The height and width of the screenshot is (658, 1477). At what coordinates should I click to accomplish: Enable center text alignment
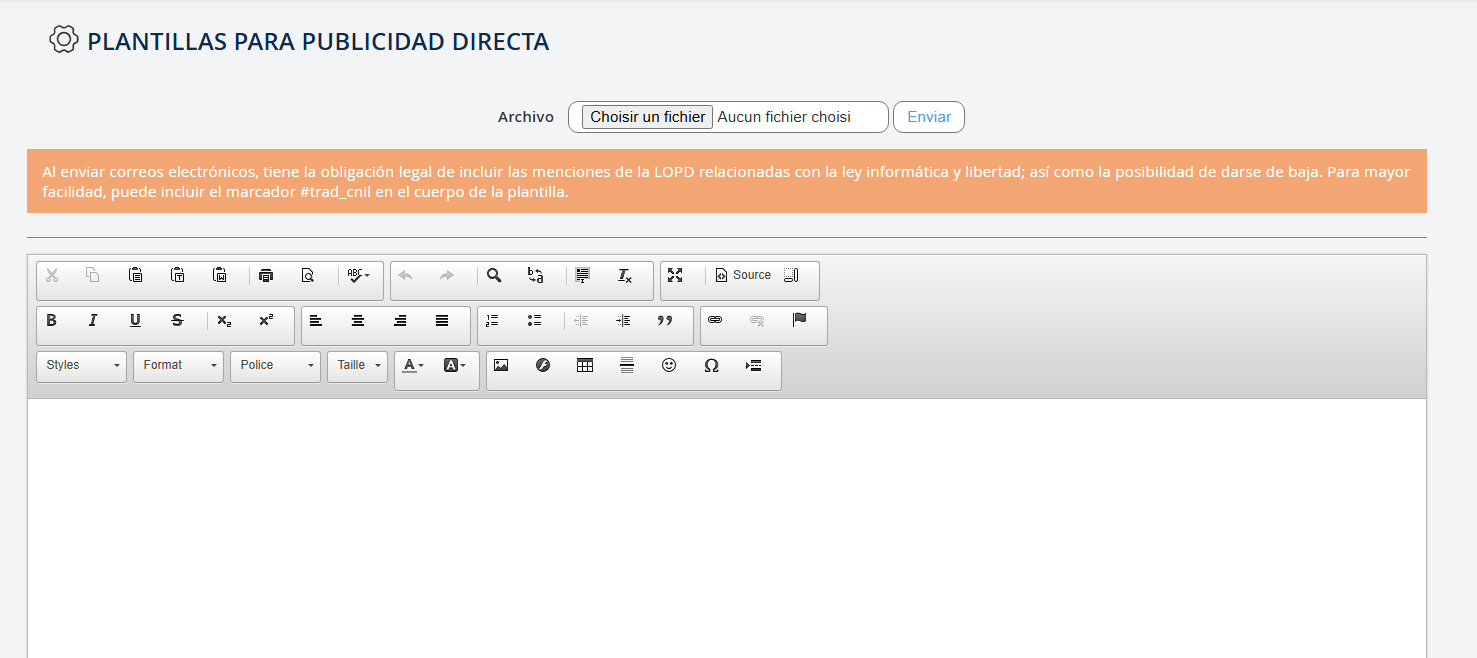[x=358, y=321]
